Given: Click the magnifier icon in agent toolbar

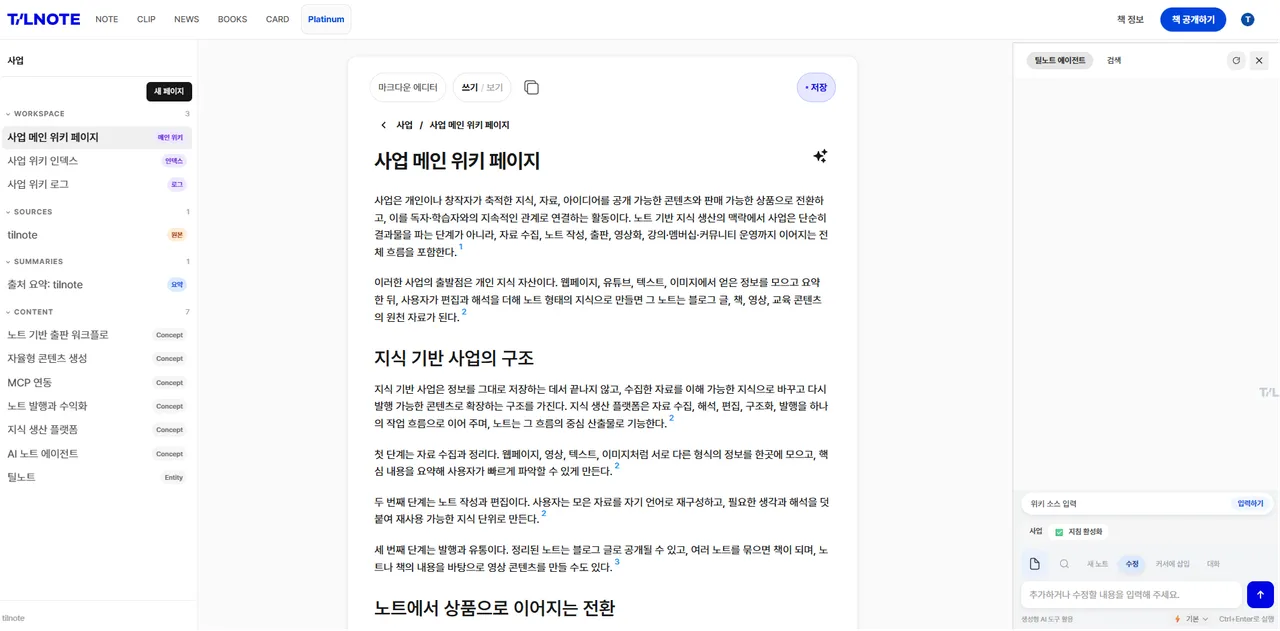Looking at the screenshot, I should (x=1064, y=564).
